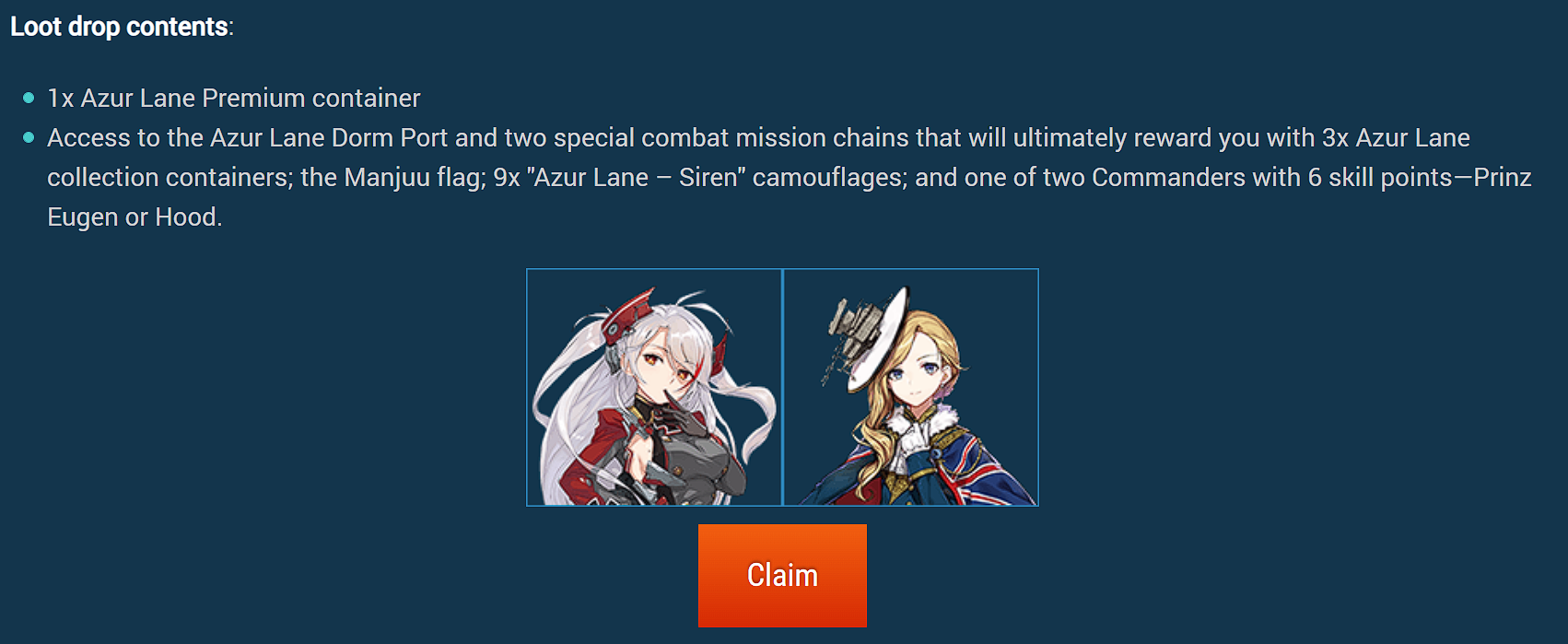Viewport: 1568px width, 644px height.
Task: Select the Prinz Eugen commander portrait
Action: (x=654, y=387)
